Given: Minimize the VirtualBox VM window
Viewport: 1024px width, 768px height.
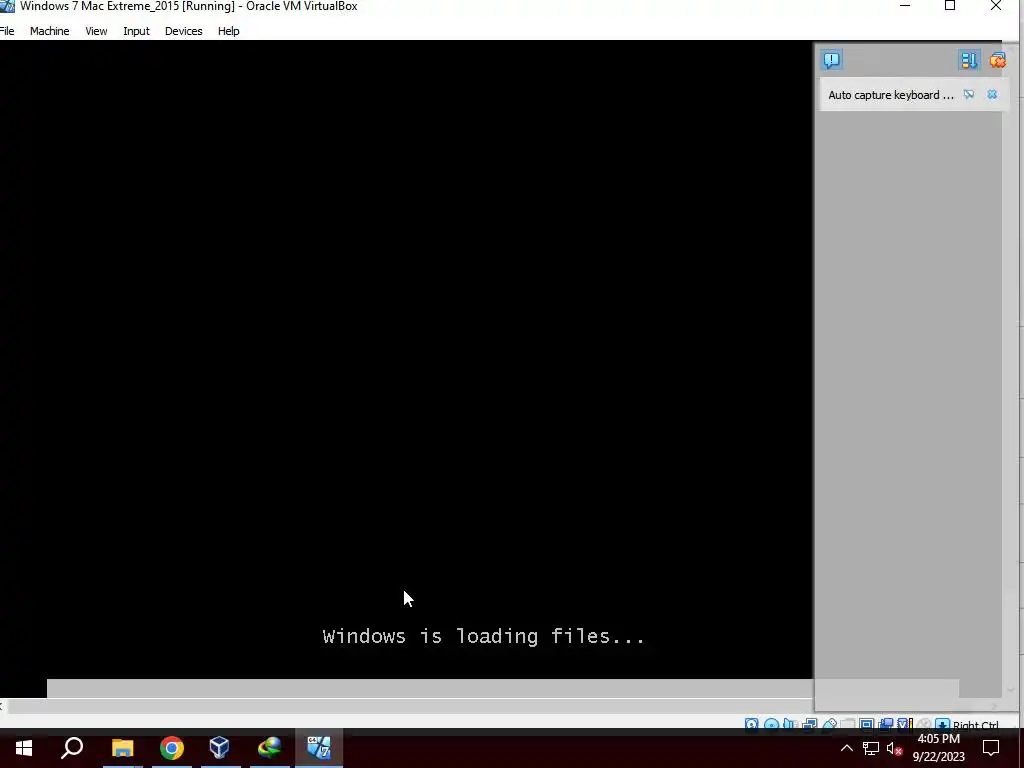Looking at the screenshot, I should pyautogui.click(x=905, y=6).
